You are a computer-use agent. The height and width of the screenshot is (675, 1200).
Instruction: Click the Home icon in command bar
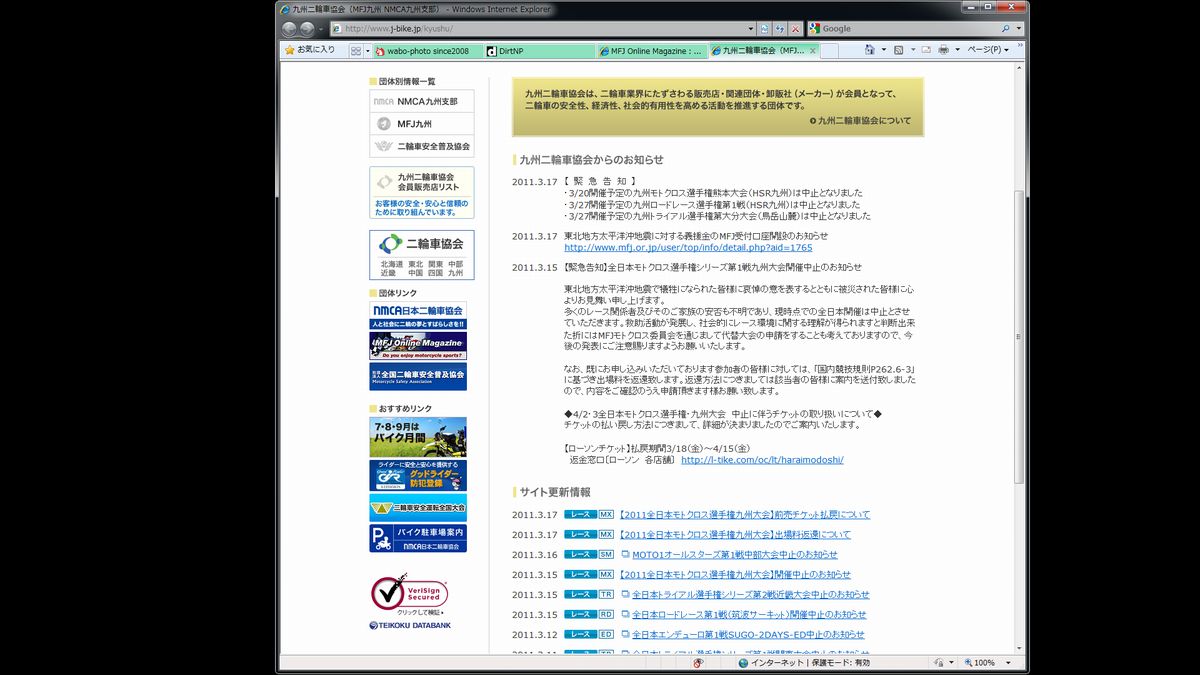(870, 49)
